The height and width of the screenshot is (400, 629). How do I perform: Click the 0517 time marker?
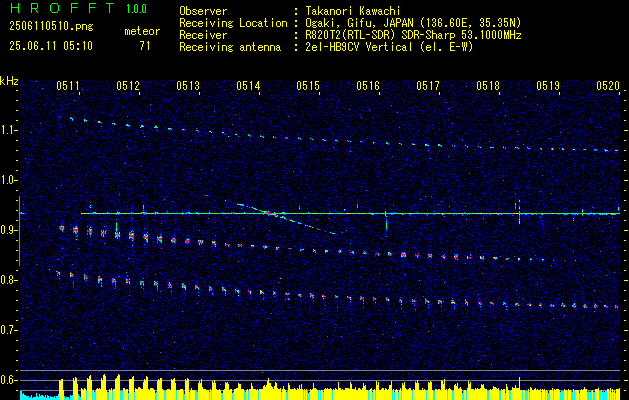point(428,85)
